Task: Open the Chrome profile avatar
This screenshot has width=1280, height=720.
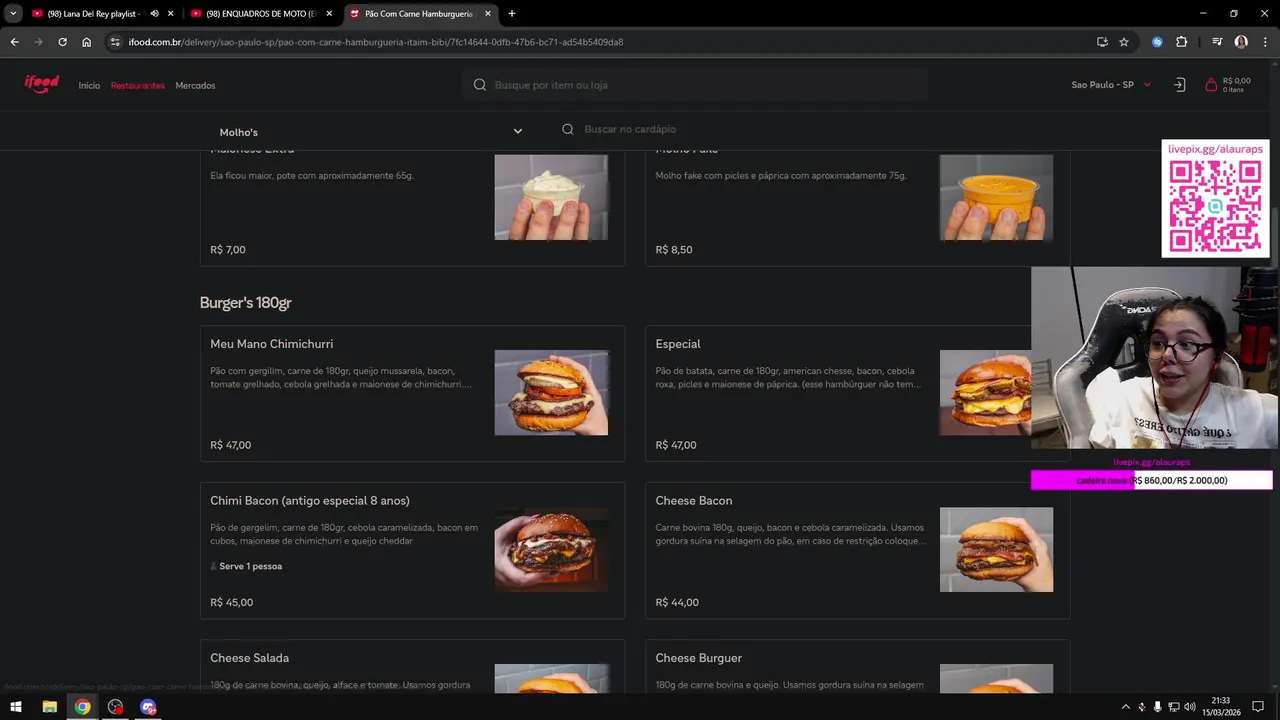Action: (1241, 42)
